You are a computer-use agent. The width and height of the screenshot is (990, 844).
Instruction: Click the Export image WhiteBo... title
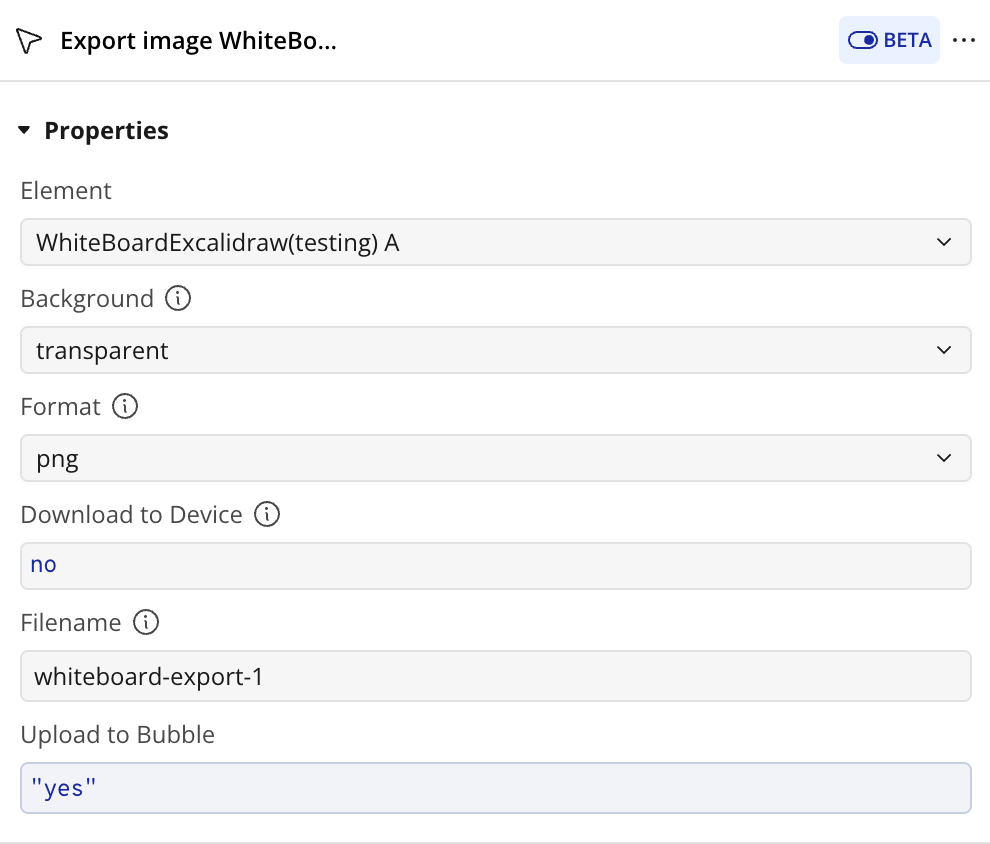198,41
